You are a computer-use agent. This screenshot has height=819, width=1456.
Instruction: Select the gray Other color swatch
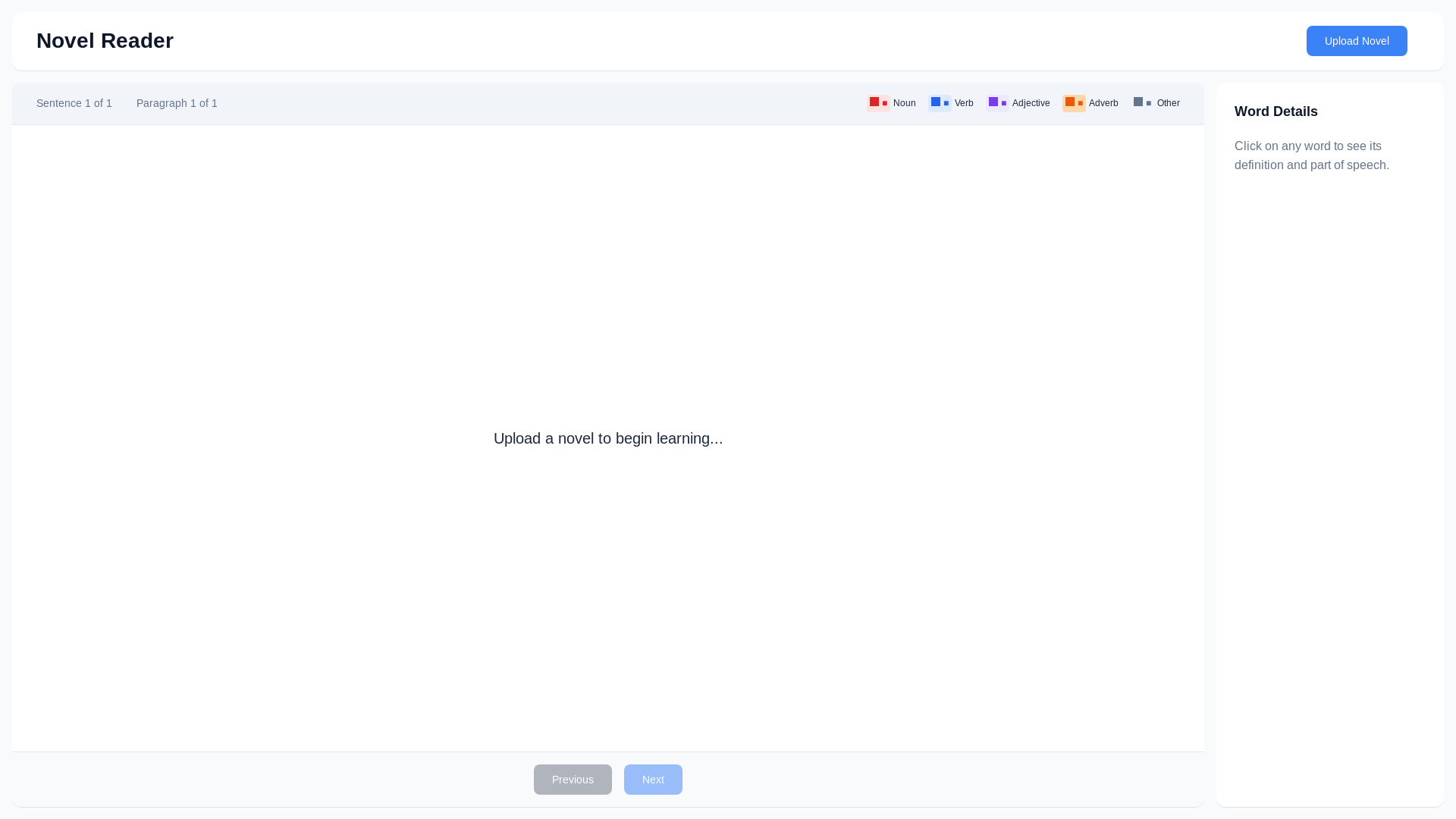point(1142,103)
